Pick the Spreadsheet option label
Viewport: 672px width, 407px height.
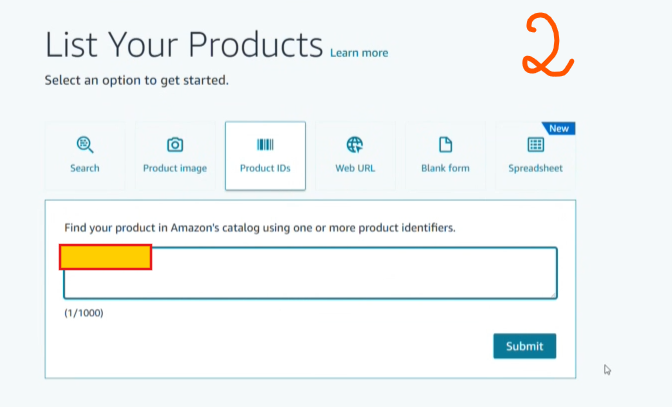pos(535,168)
